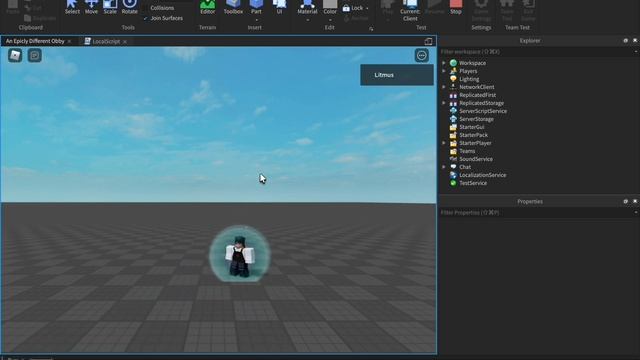Pick the Rotate tool
This screenshot has height=360, width=640.
click(129, 7)
